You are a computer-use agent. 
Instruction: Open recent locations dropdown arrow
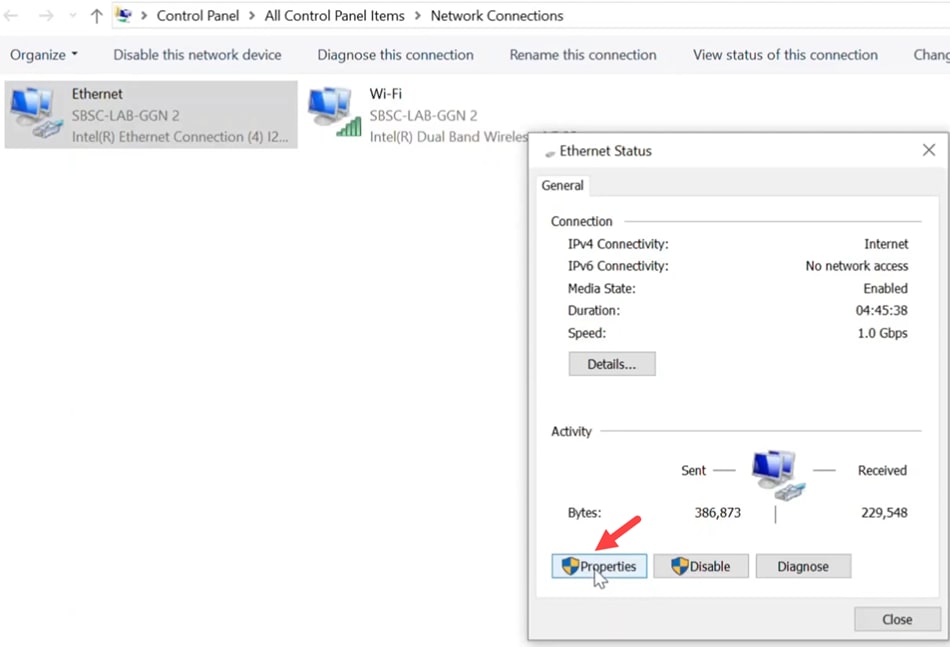73,16
